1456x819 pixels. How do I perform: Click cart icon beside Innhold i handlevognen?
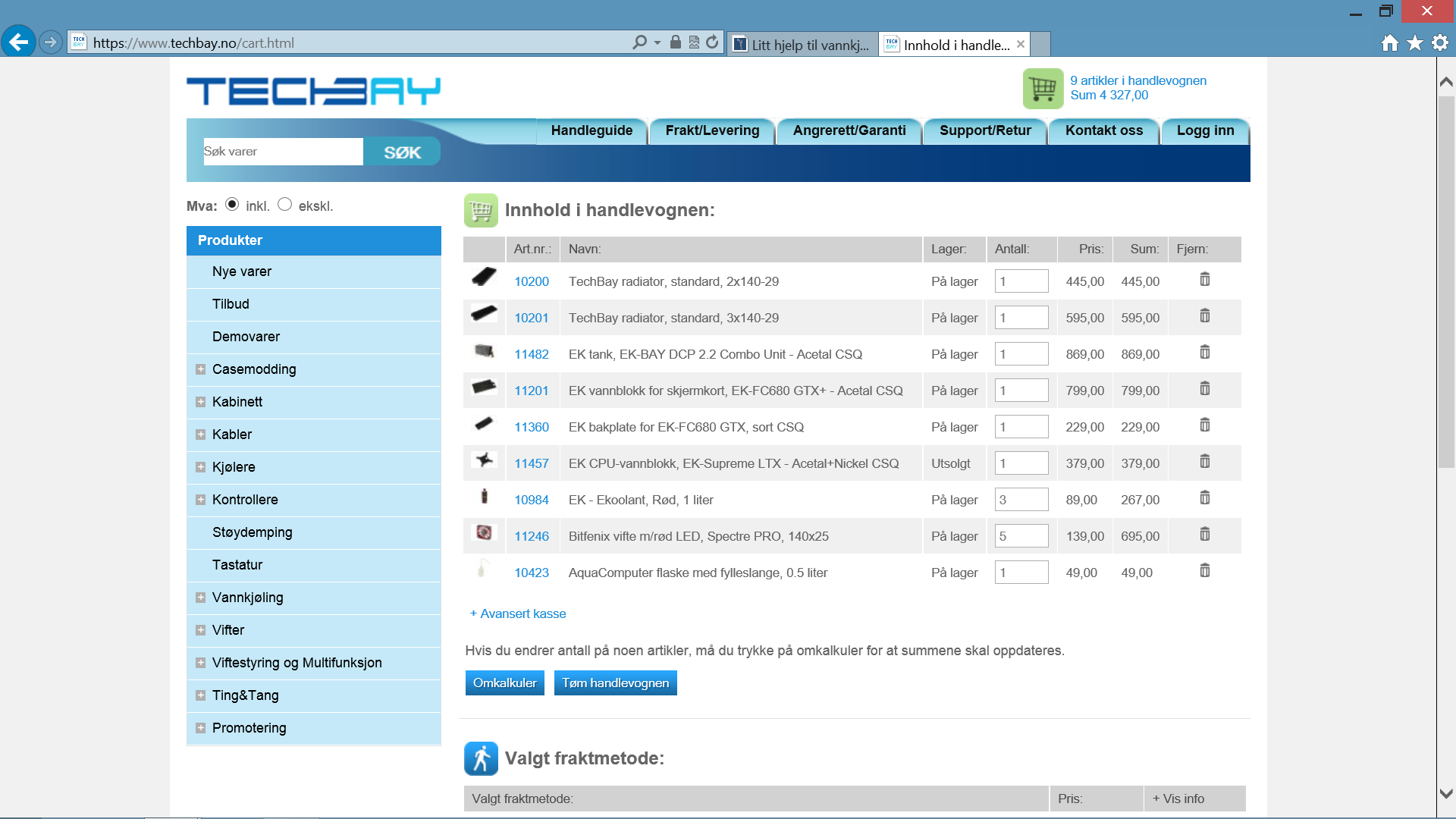point(482,211)
